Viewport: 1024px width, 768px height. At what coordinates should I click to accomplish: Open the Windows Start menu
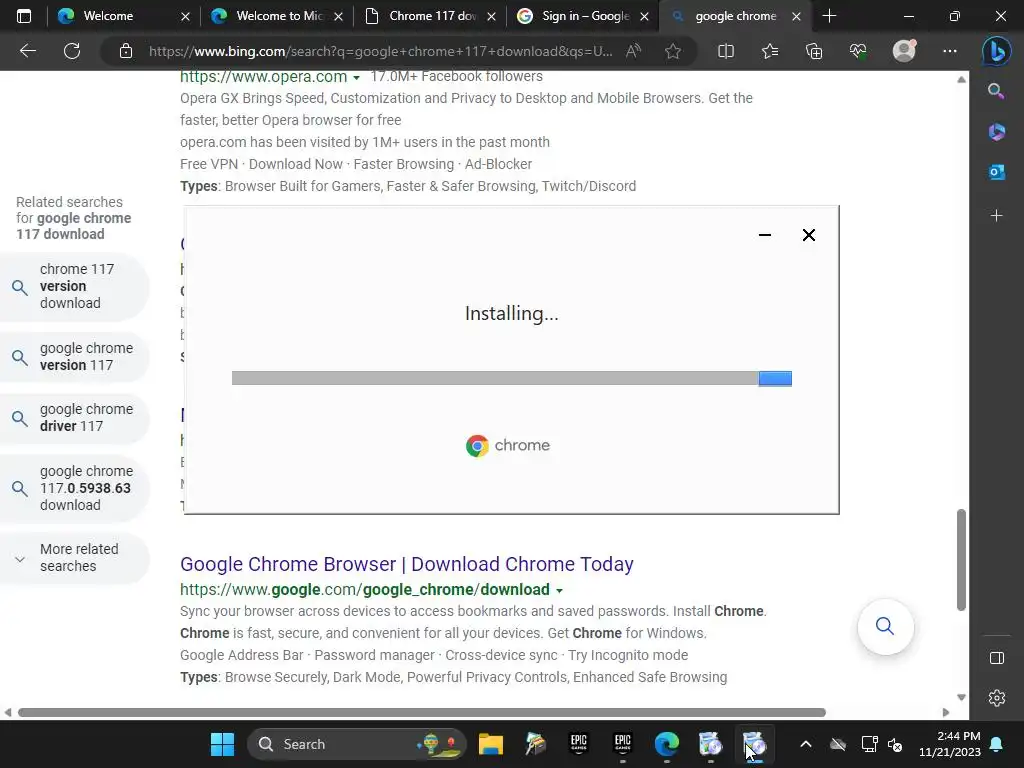click(222, 744)
